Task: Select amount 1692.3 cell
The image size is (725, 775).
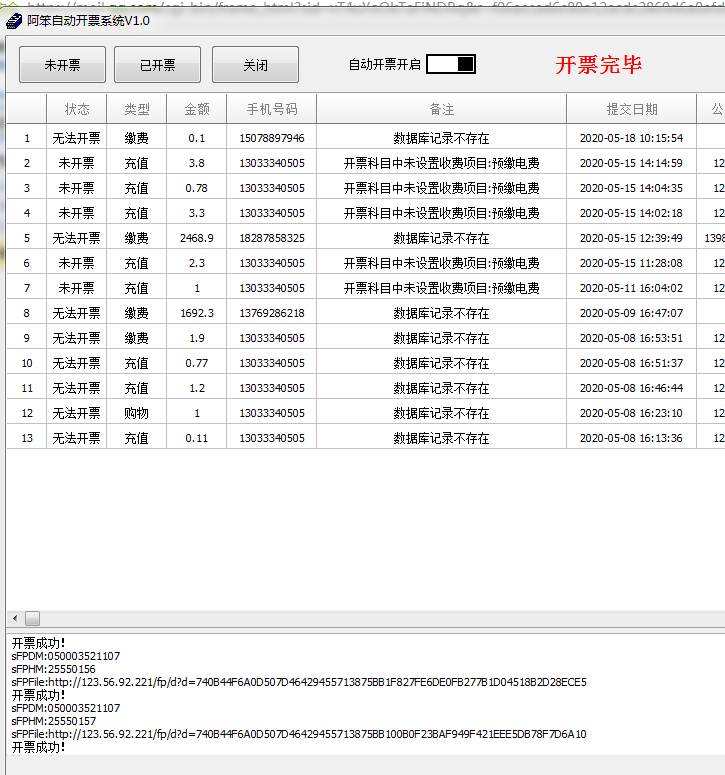Action: (197, 313)
